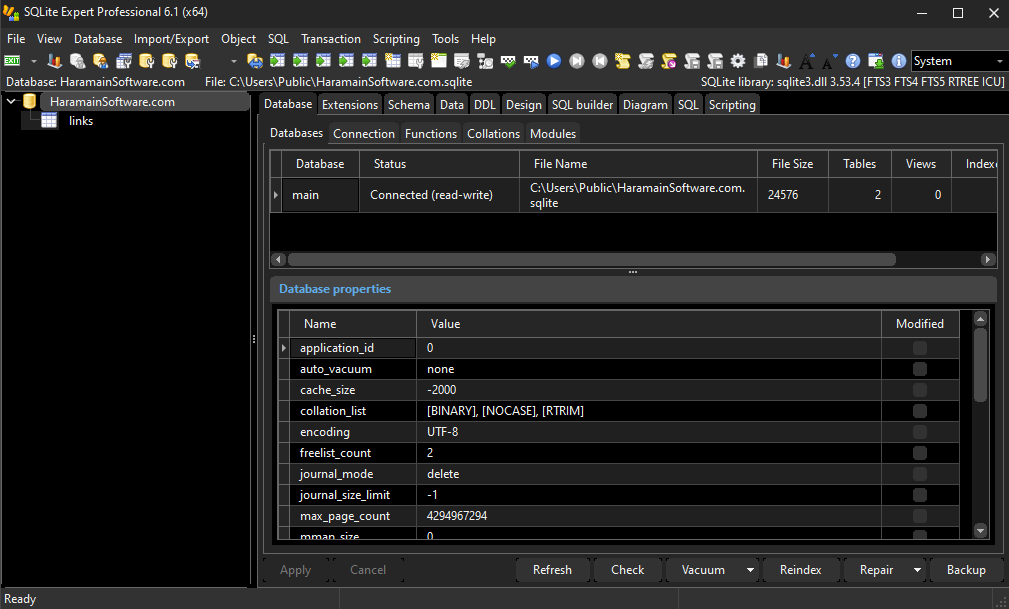Open the Repair button dropdown arrow
1009x609 pixels.
click(917, 570)
